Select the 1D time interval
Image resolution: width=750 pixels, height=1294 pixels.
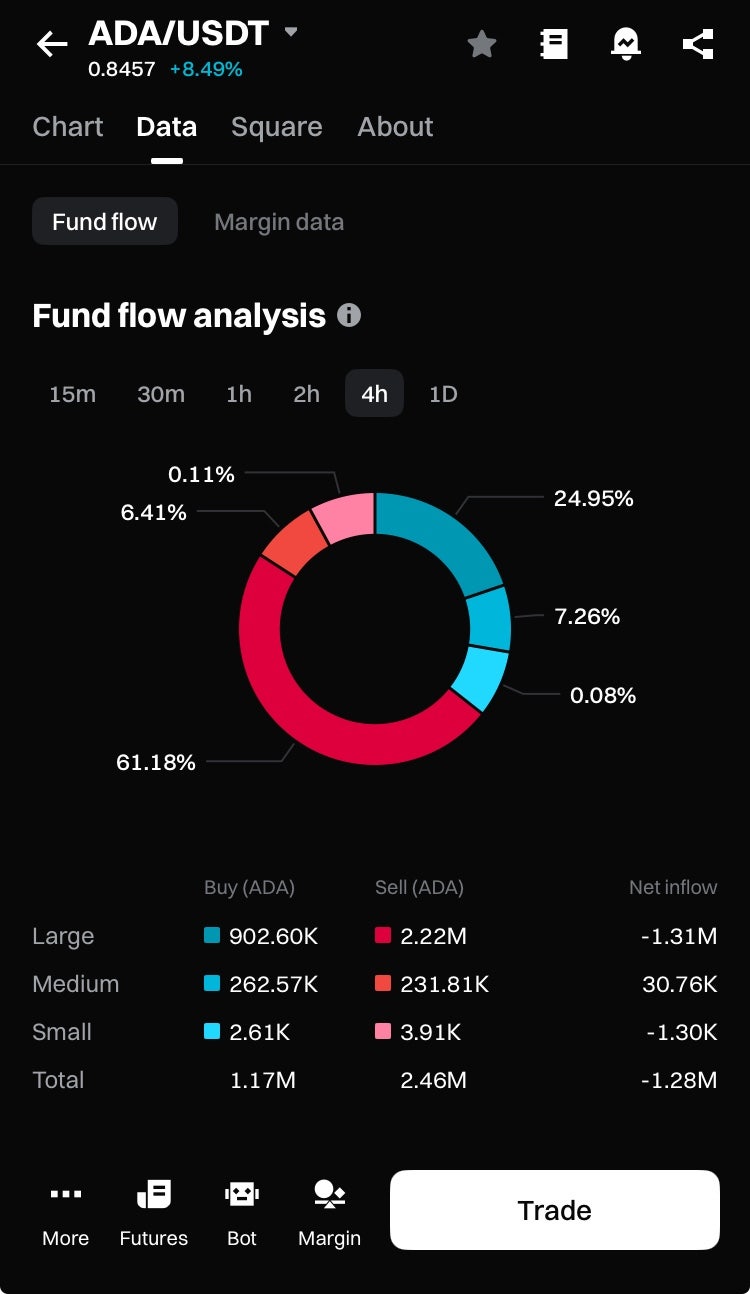pyautogui.click(x=443, y=394)
